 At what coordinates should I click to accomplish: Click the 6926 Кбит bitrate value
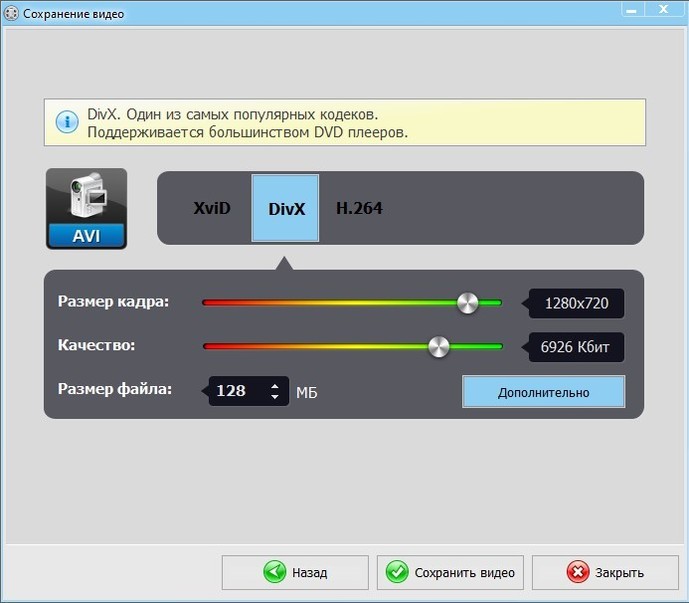[576, 347]
